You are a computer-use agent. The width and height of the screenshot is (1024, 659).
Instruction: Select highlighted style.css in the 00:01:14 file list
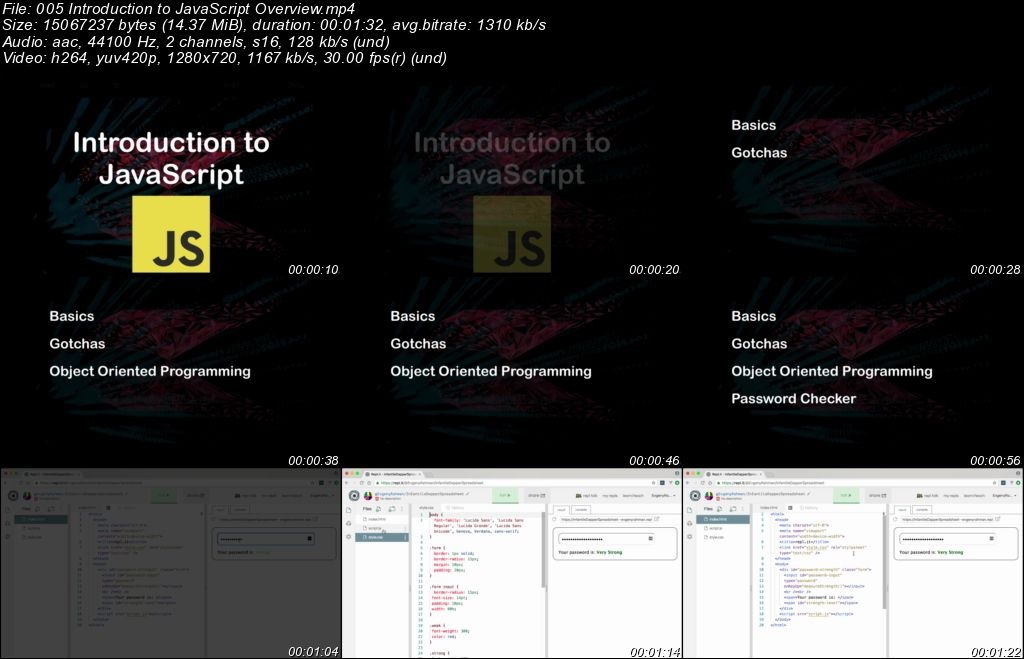(x=382, y=538)
